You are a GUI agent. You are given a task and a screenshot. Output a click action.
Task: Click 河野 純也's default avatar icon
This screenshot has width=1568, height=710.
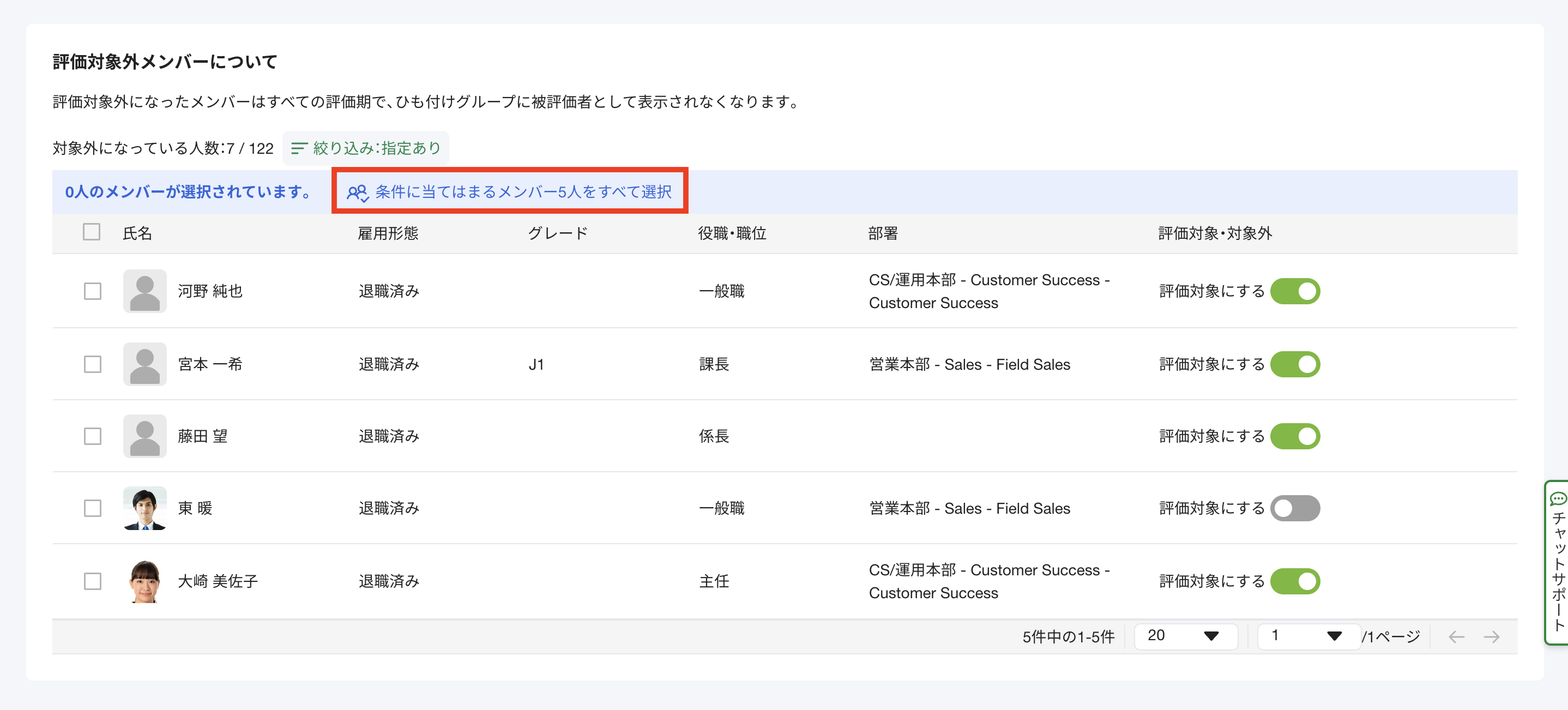pyautogui.click(x=145, y=291)
